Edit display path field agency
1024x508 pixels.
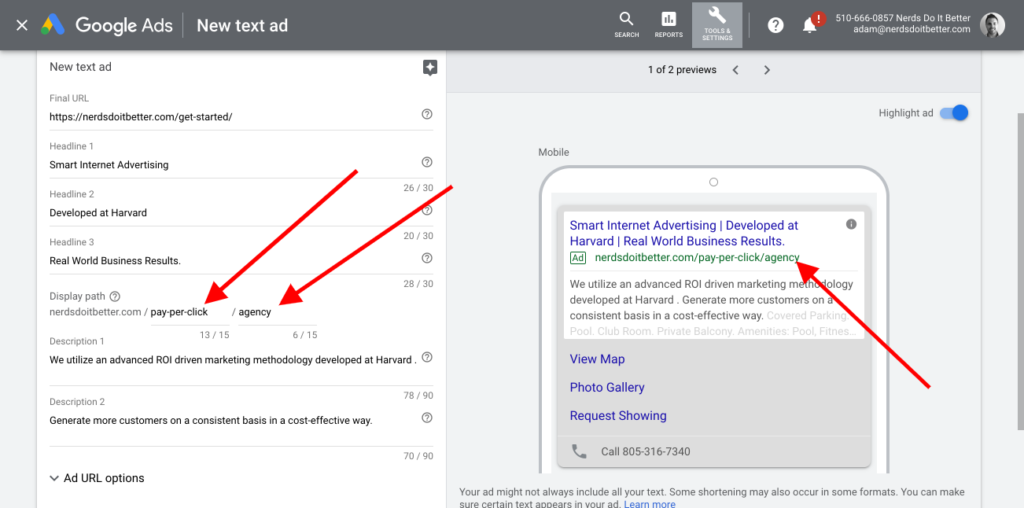[277, 312]
